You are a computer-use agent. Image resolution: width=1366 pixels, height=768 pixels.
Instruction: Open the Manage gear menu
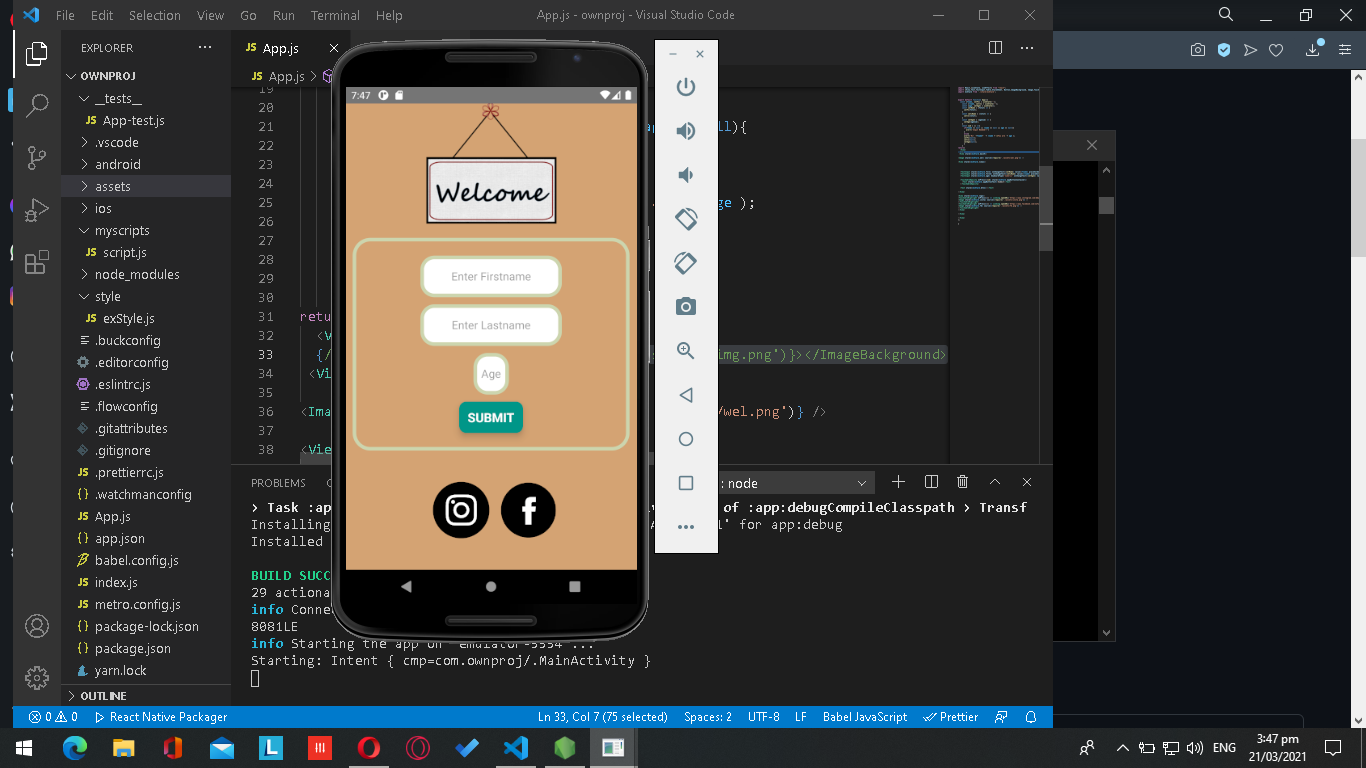click(x=37, y=677)
